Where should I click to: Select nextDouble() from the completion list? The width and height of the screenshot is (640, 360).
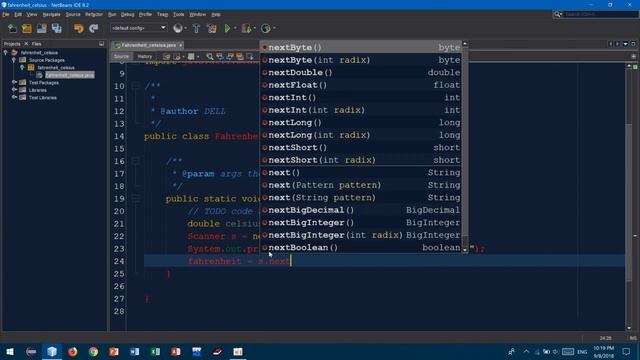click(361, 72)
